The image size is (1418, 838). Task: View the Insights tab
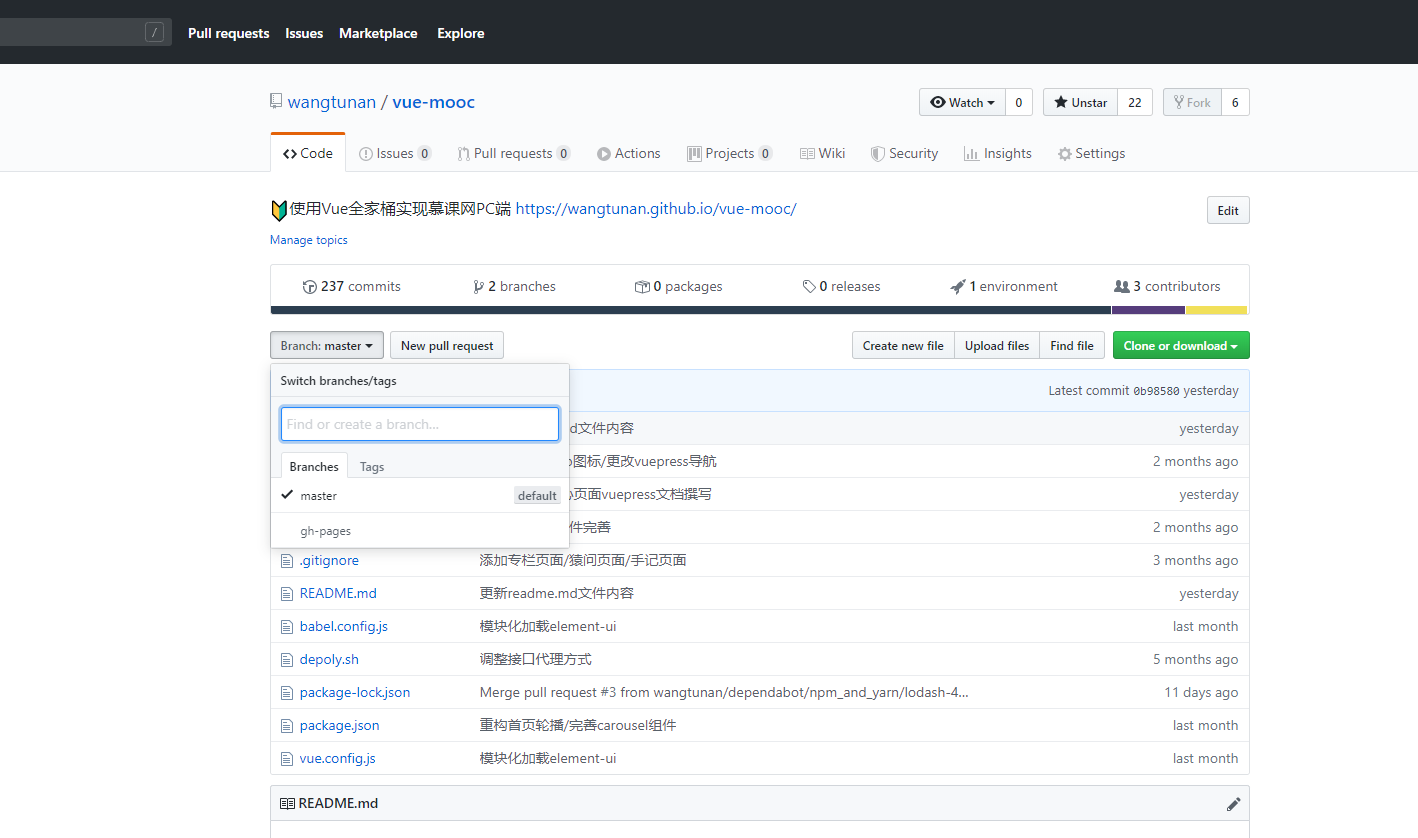coord(997,153)
